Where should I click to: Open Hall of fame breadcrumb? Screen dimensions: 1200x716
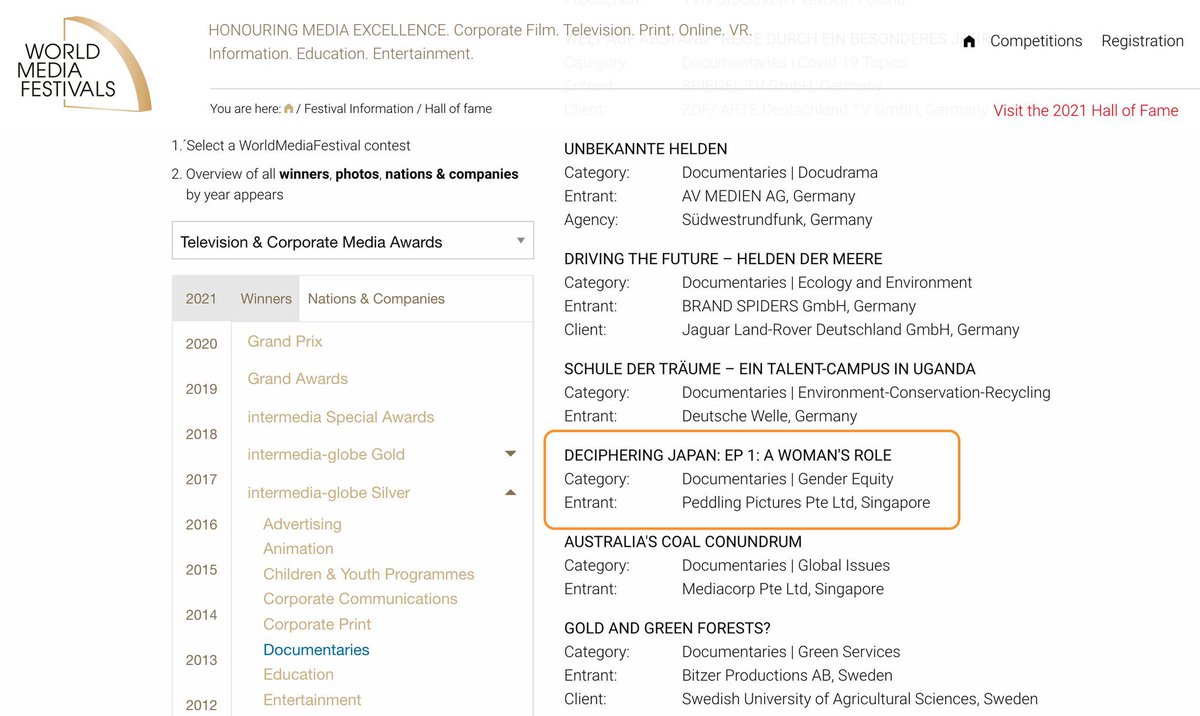pyautogui.click(x=458, y=109)
